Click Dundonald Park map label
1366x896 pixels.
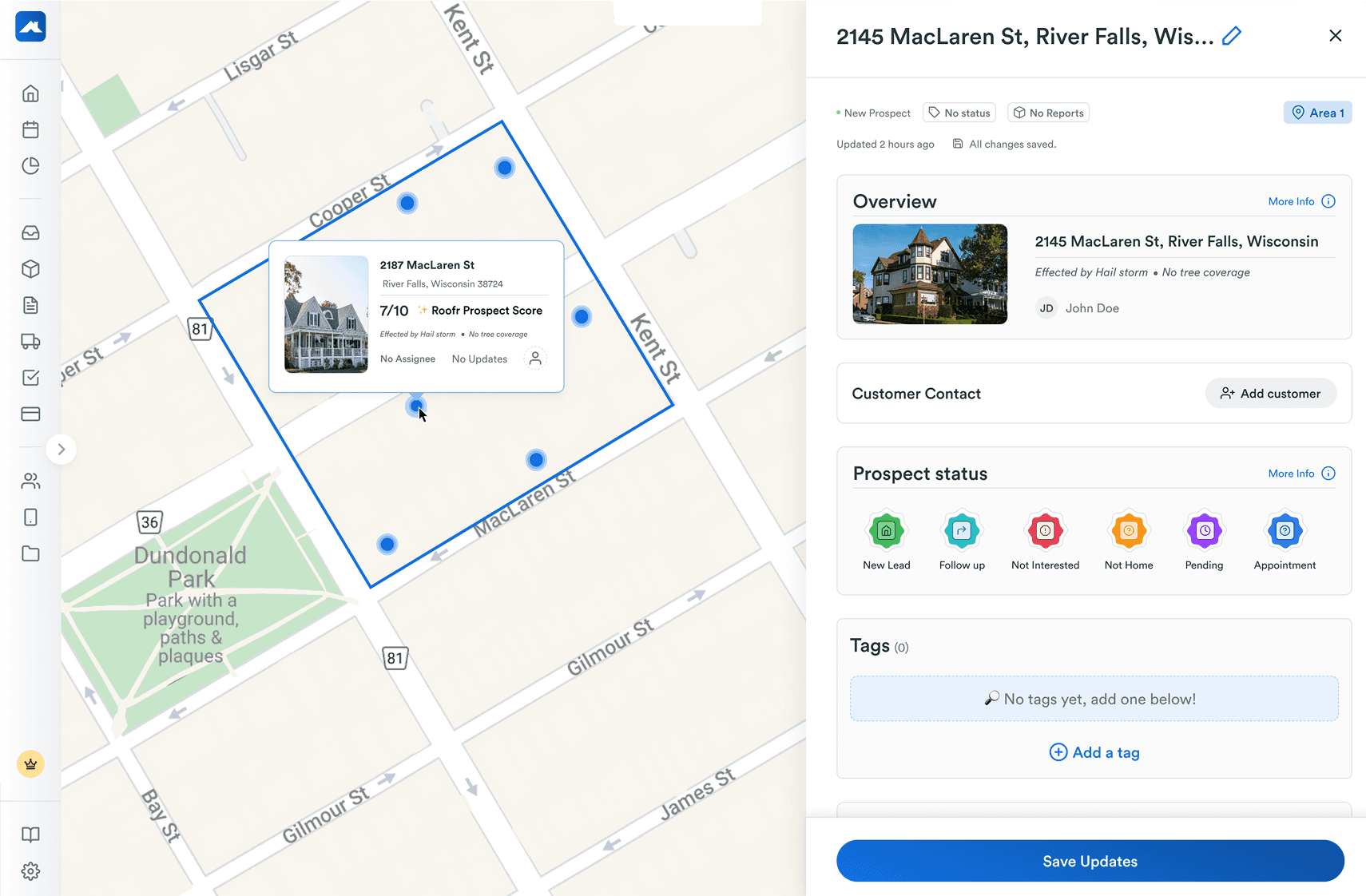(x=190, y=567)
